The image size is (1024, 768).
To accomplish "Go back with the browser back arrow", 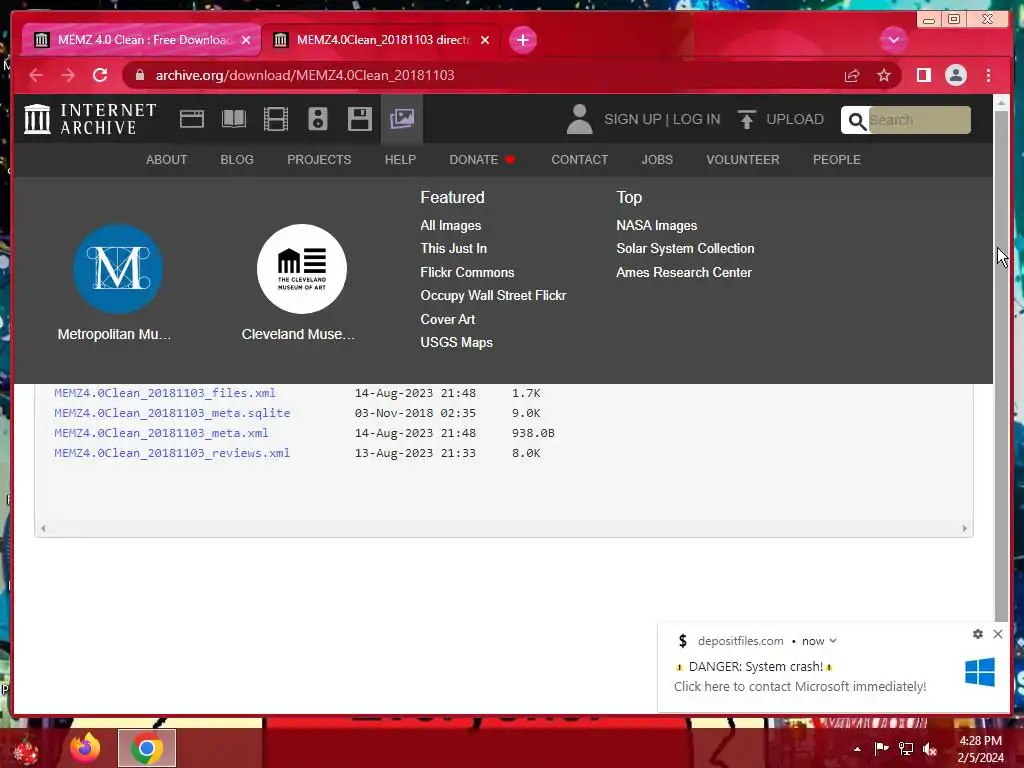I will [36, 75].
